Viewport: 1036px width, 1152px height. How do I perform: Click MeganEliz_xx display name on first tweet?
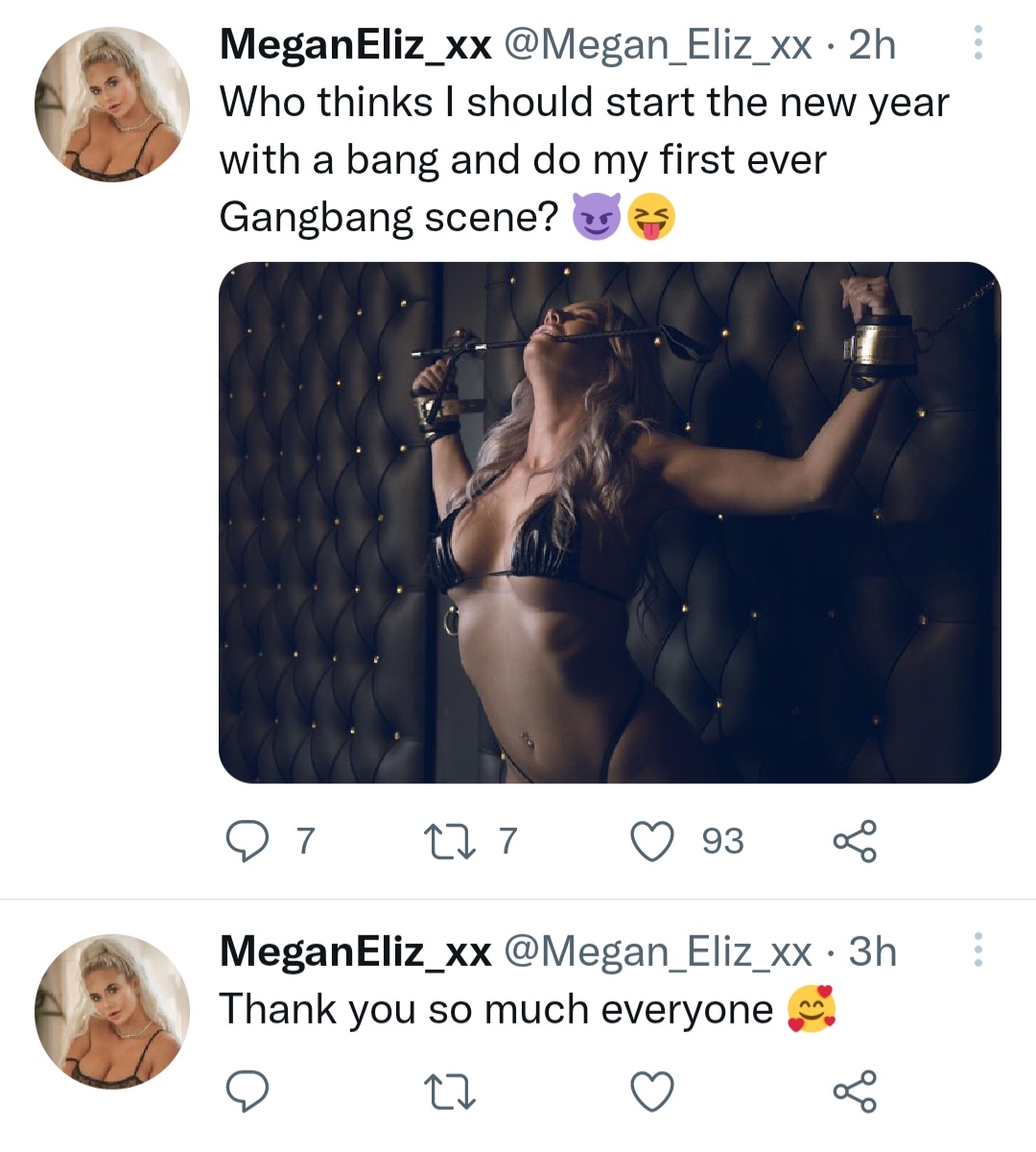coord(355,45)
